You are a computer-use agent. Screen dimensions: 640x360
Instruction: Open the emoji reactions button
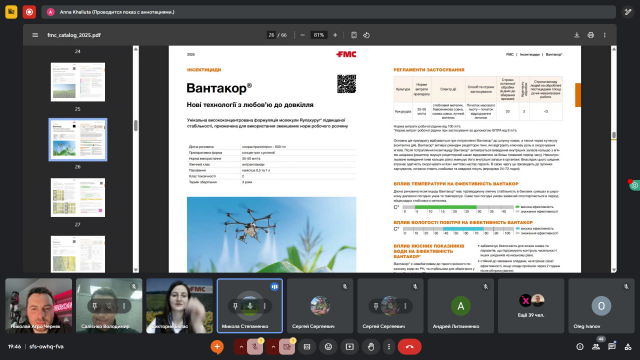(x=328, y=347)
